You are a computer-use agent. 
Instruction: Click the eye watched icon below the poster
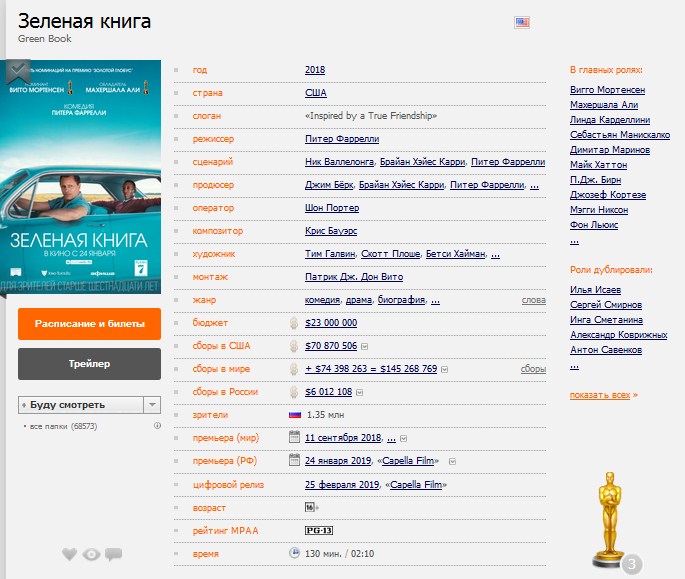(91, 555)
